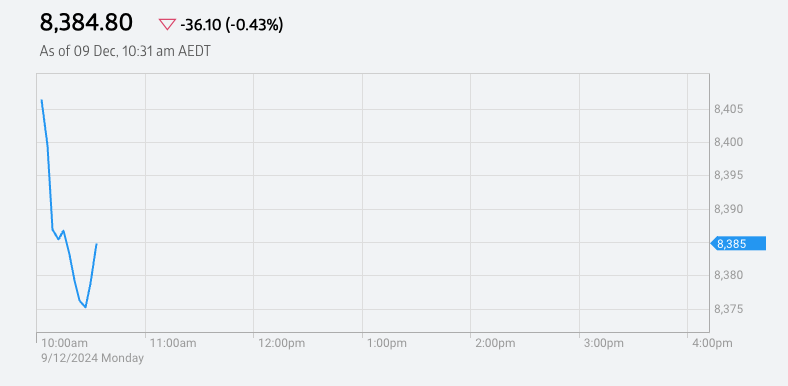Select the 1:00pm time axis label
Viewport: 788px width, 386px height.
387,343
